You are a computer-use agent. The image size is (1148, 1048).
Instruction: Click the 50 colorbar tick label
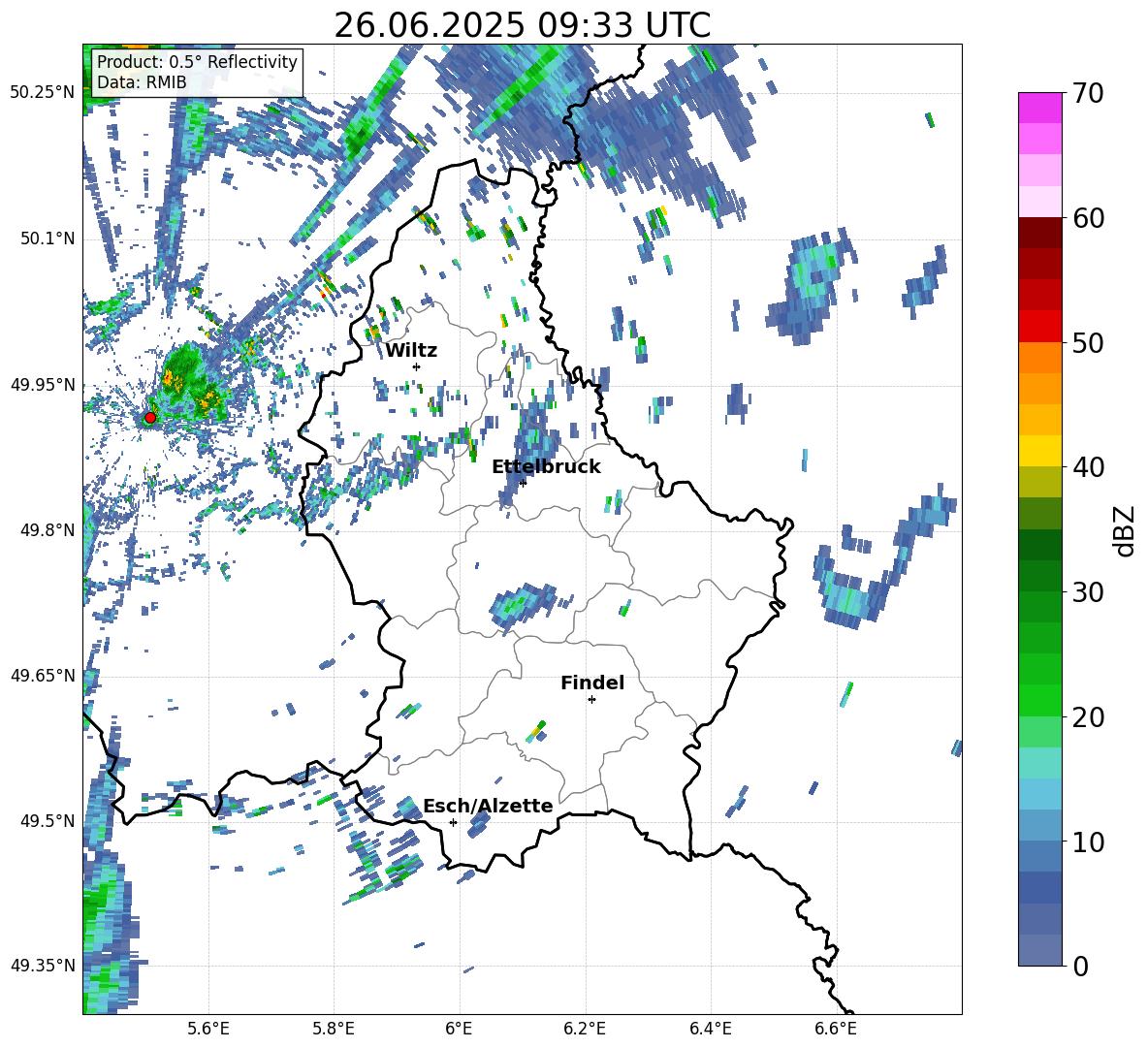click(x=1088, y=343)
